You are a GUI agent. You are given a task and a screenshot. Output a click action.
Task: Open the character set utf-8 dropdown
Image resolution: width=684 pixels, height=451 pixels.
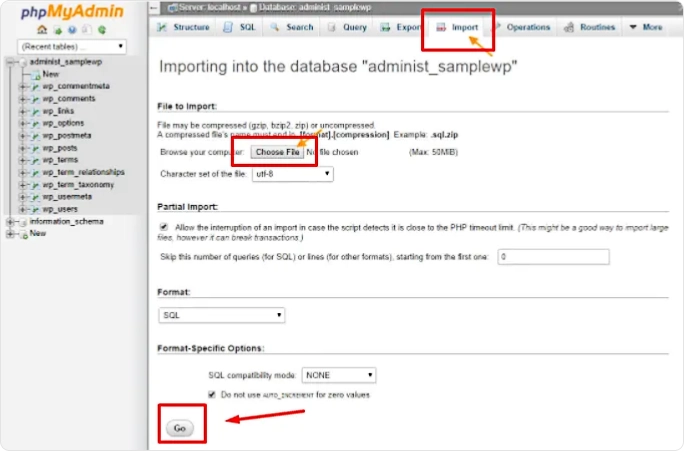[293, 174]
